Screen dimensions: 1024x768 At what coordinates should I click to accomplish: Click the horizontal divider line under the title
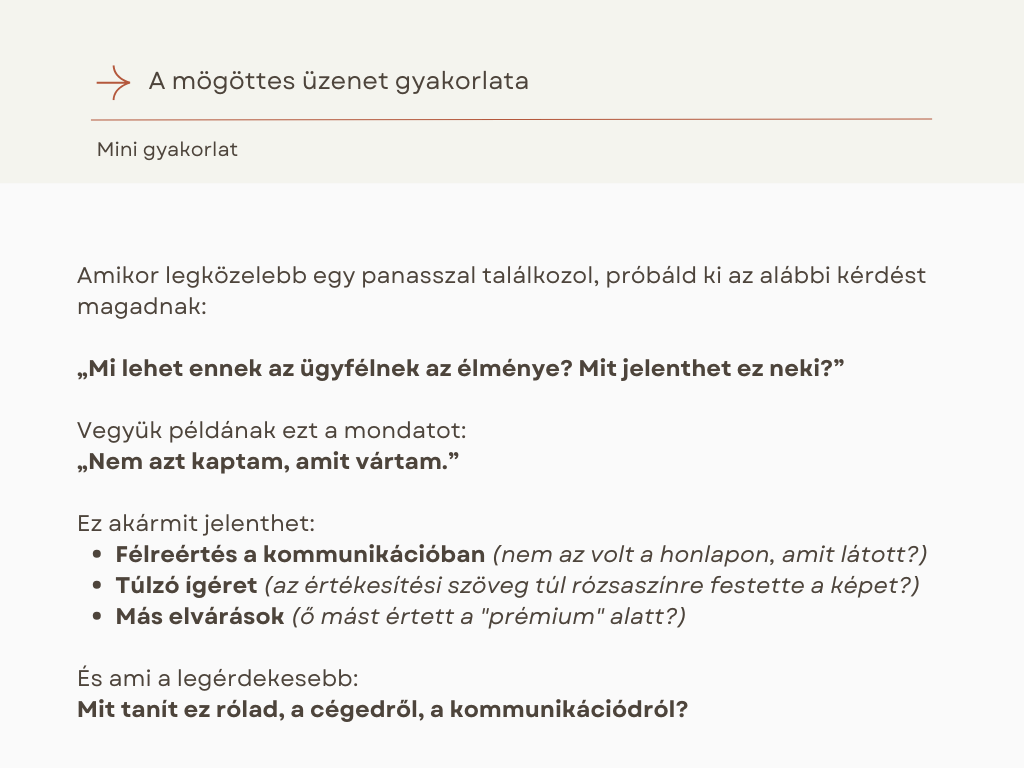point(511,119)
